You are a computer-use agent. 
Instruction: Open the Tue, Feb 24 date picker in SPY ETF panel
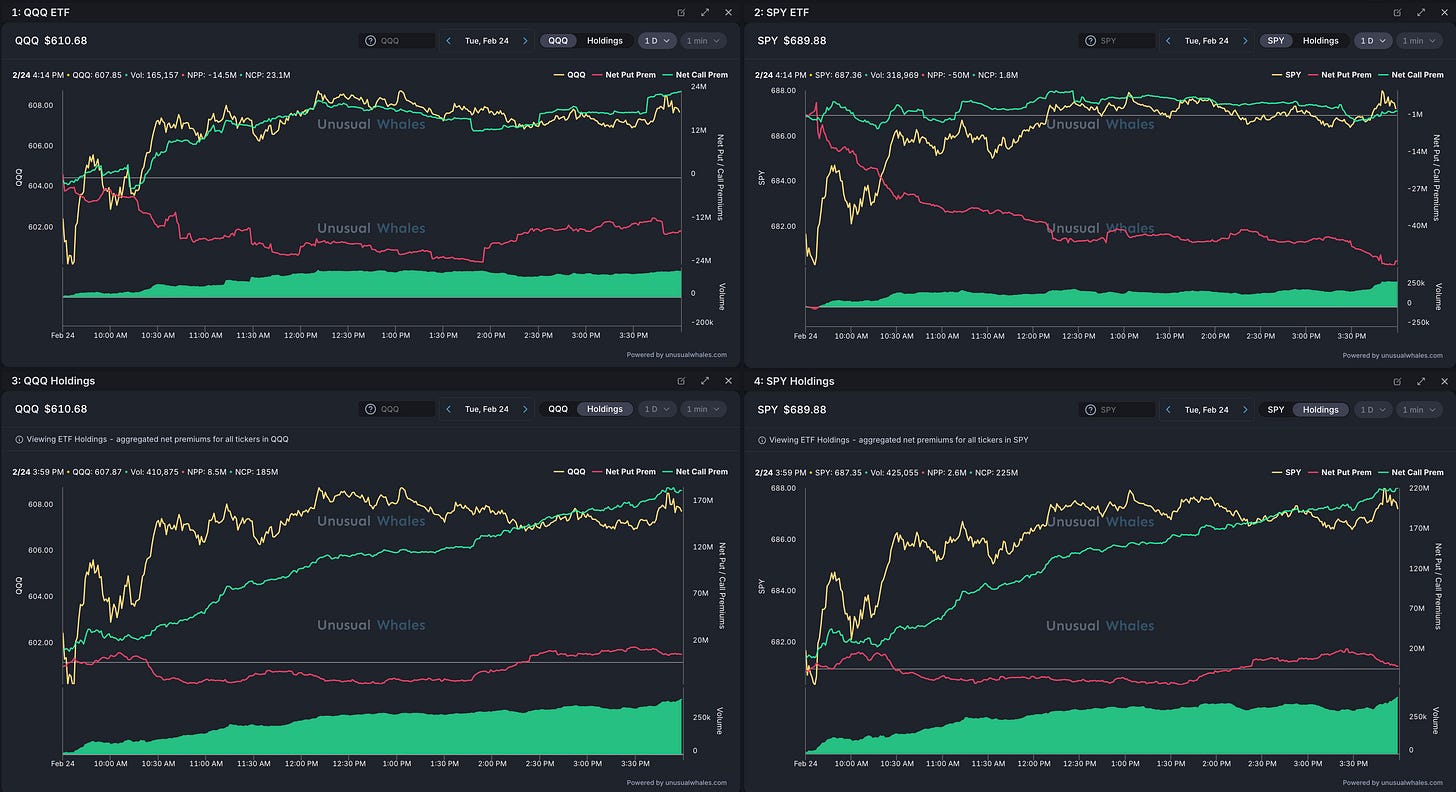[1207, 41]
